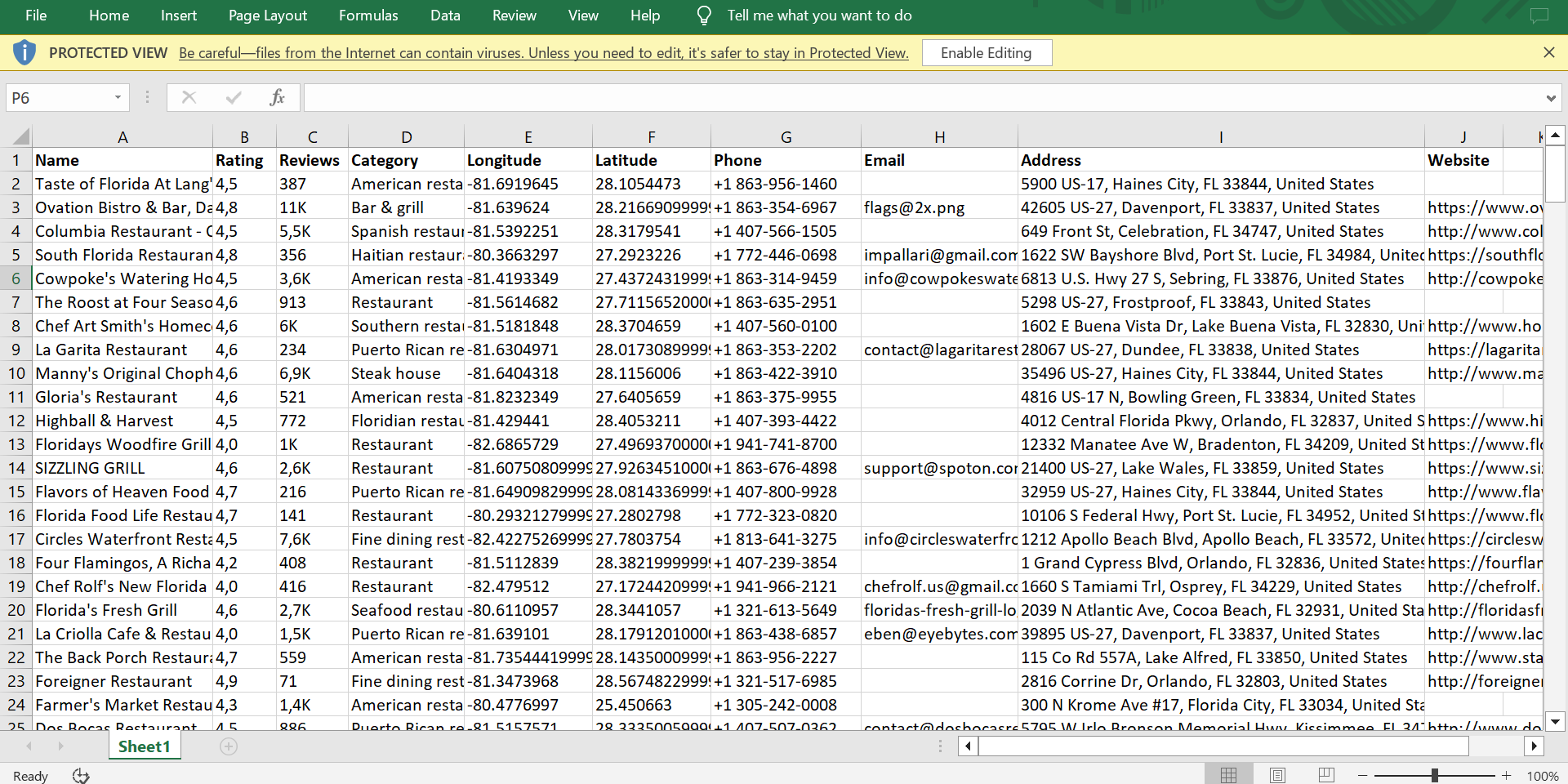The image size is (1568, 784).
Task: Click the formula bar Enter checkmark icon
Action: tap(234, 98)
